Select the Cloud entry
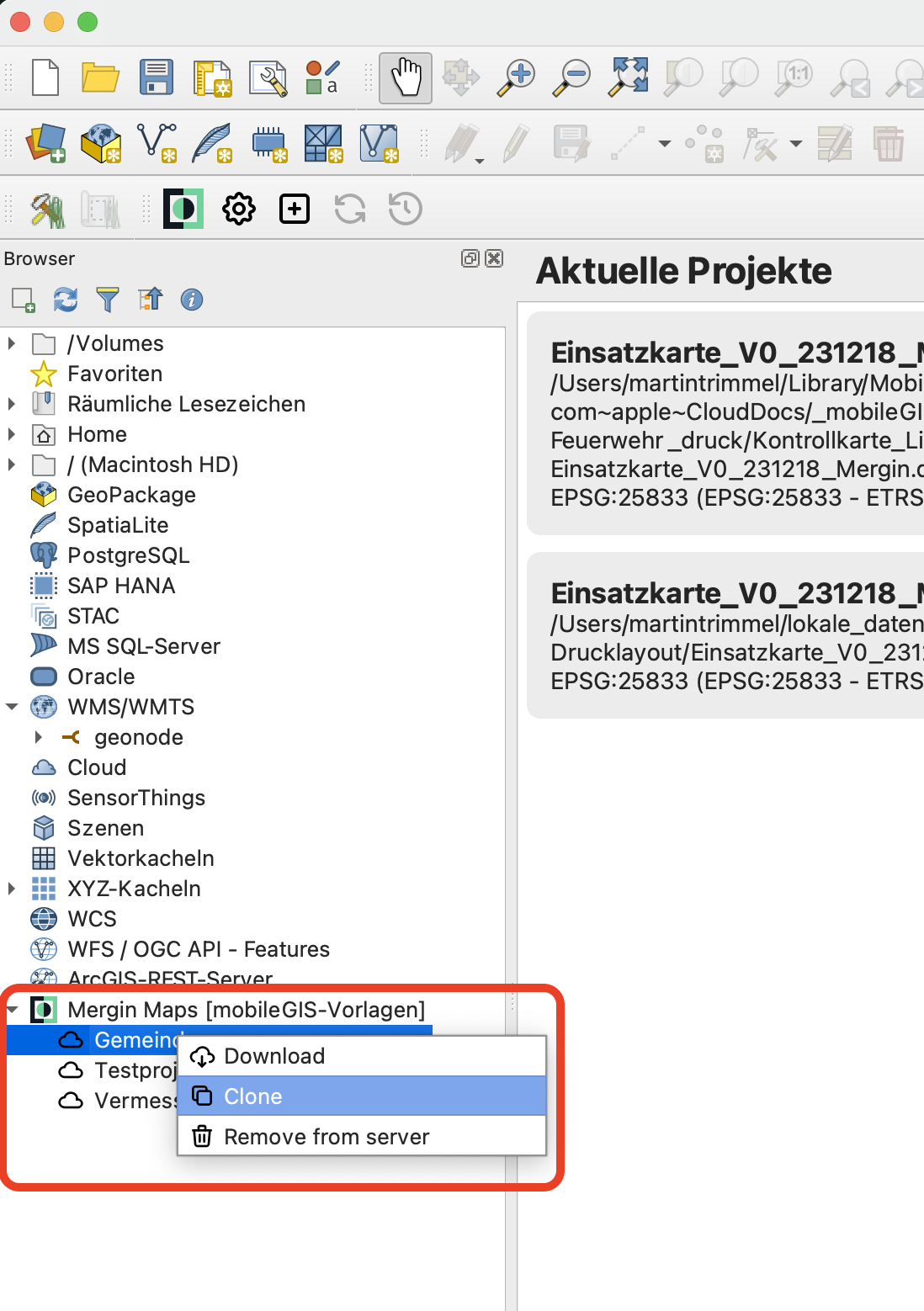This screenshot has width=924, height=1311. coord(97,767)
